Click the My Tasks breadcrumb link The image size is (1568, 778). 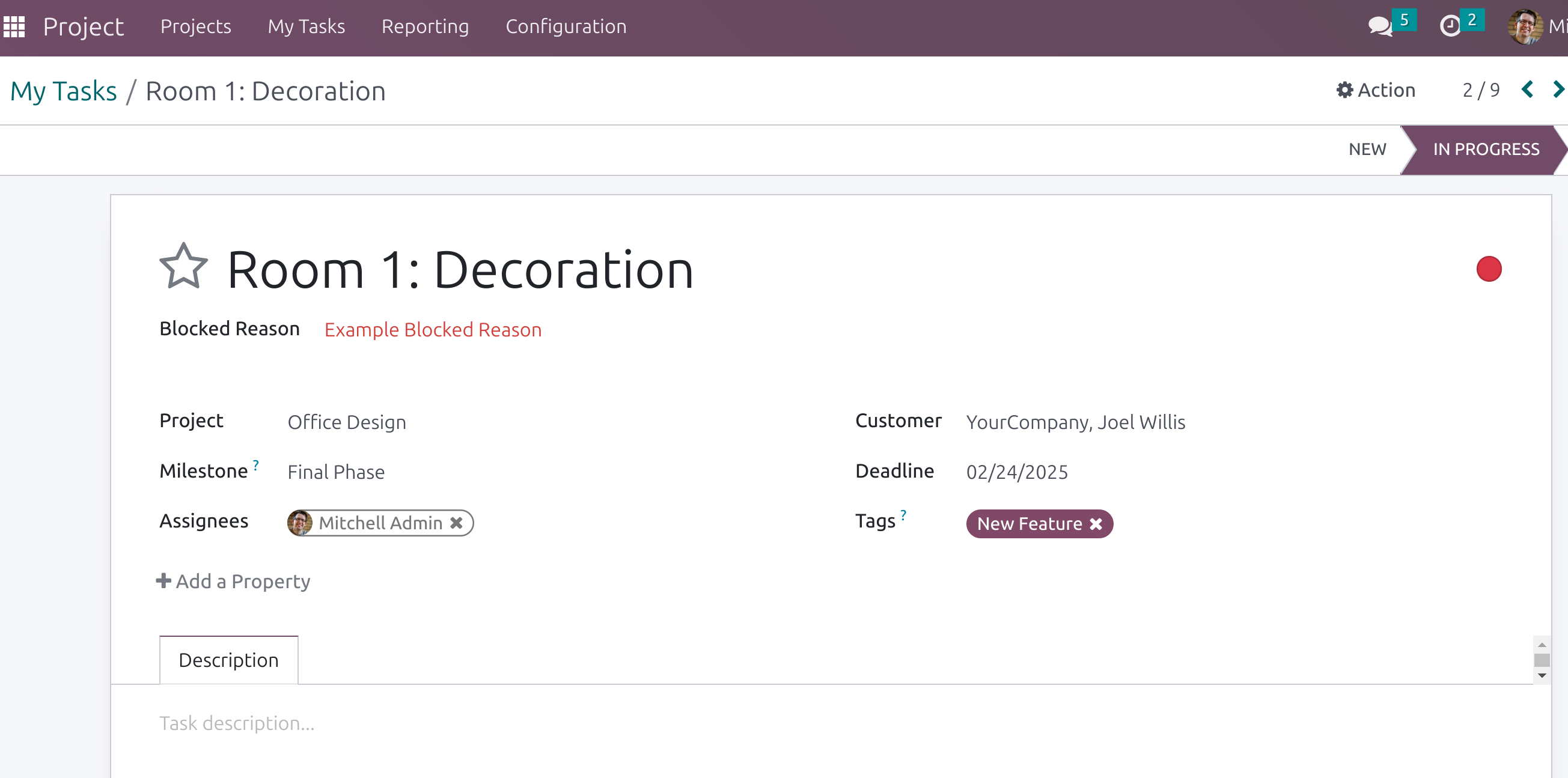[64, 92]
